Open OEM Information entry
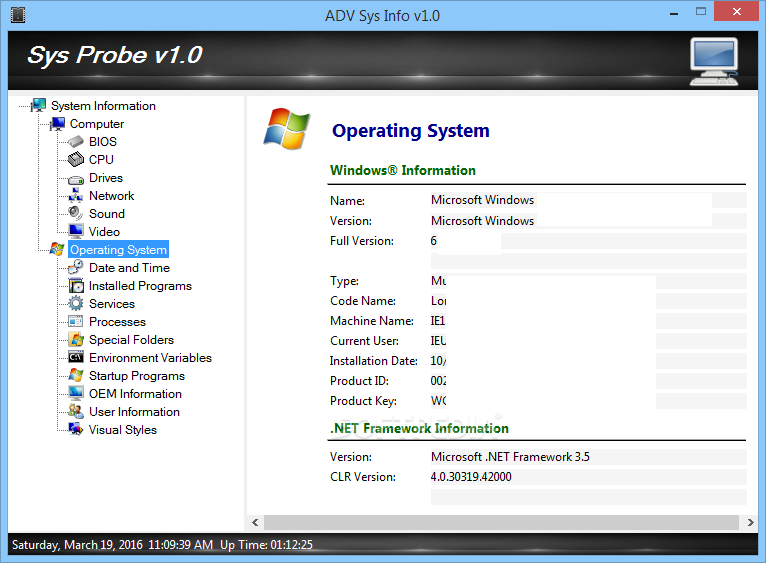 [x=135, y=394]
